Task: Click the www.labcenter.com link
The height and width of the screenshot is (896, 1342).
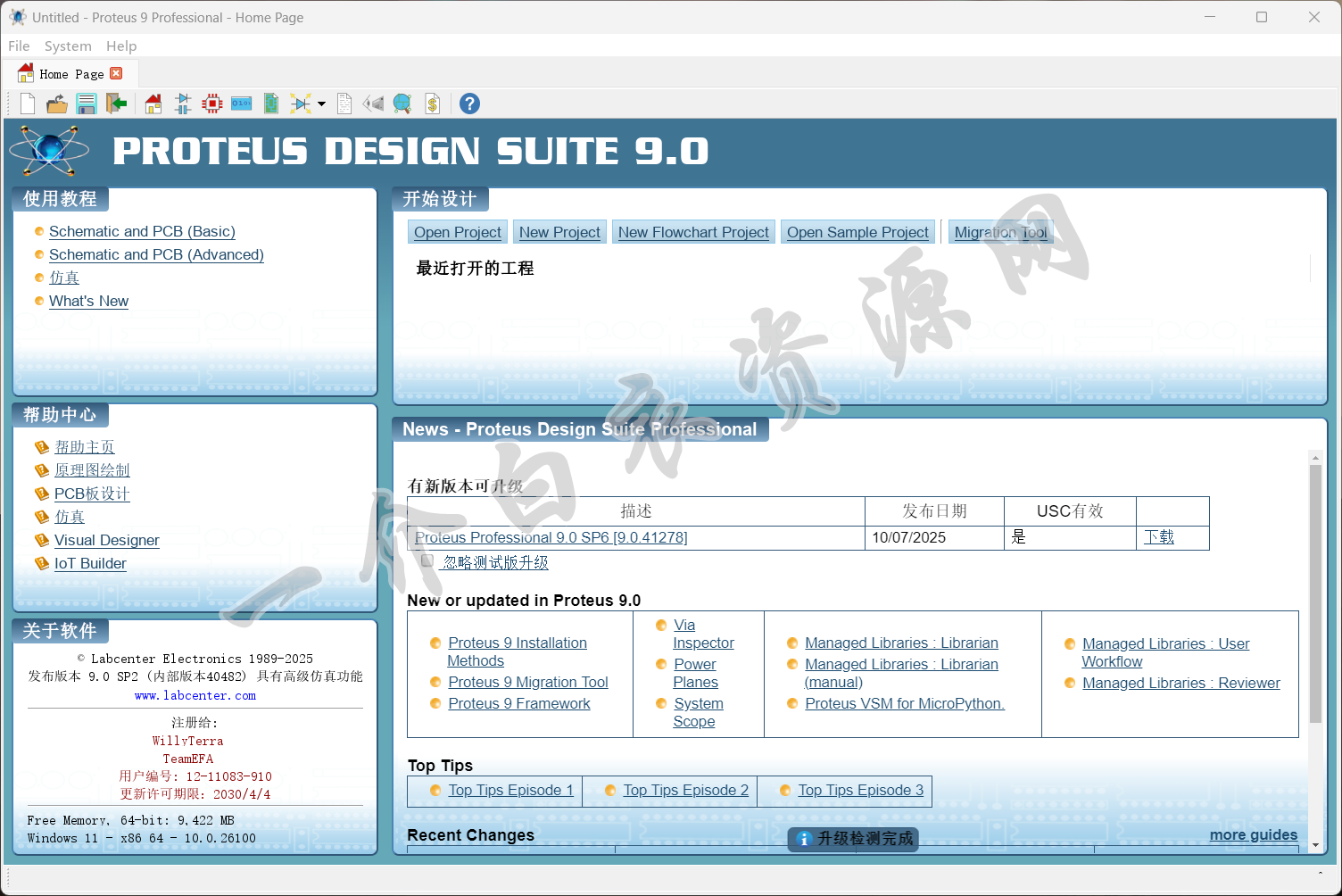Action: (x=195, y=695)
